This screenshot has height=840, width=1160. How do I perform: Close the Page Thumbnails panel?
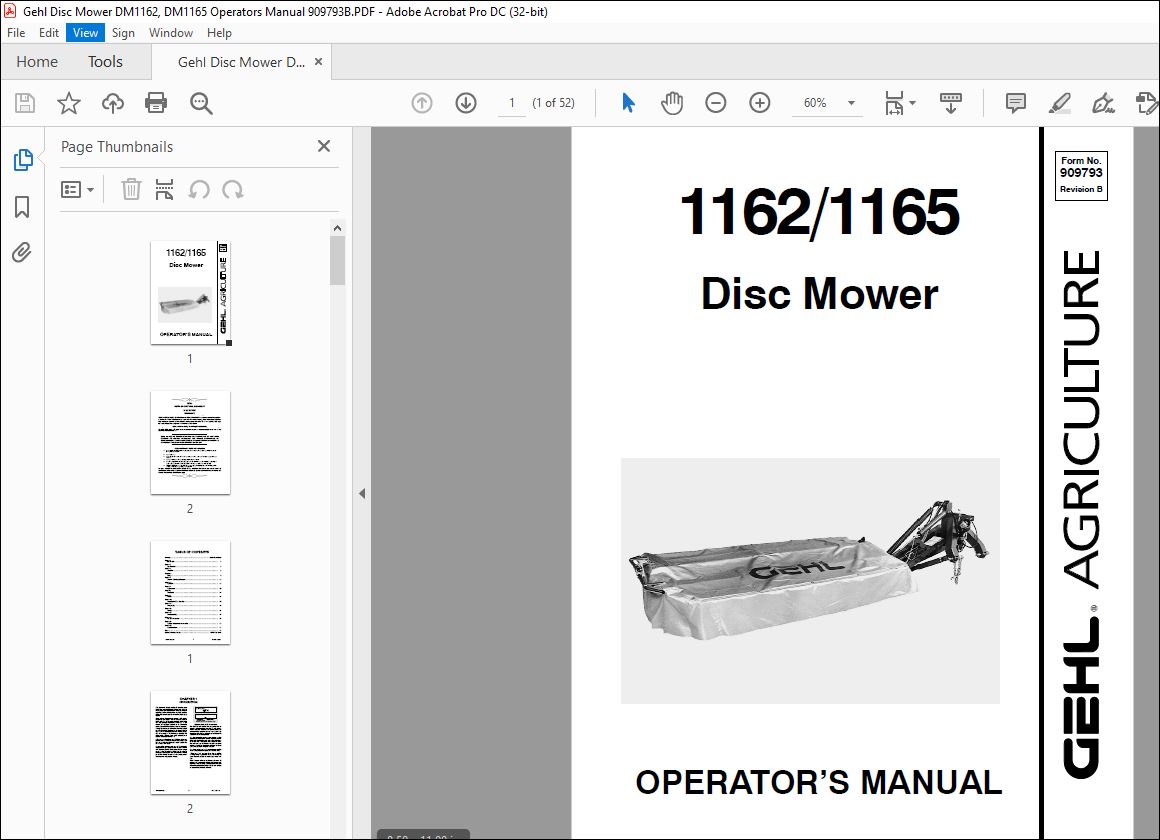point(323,146)
